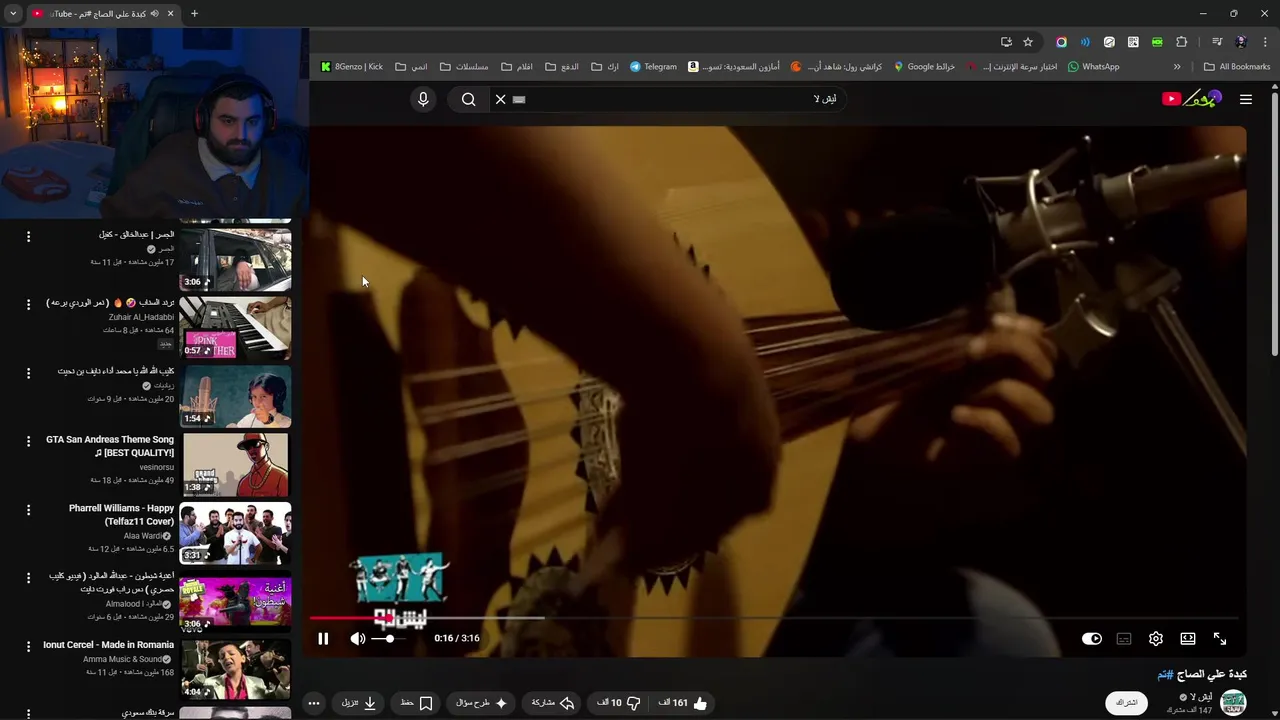Open the 3:06 car video thumbnail
This screenshot has width=1280, height=720.
click(x=235, y=259)
